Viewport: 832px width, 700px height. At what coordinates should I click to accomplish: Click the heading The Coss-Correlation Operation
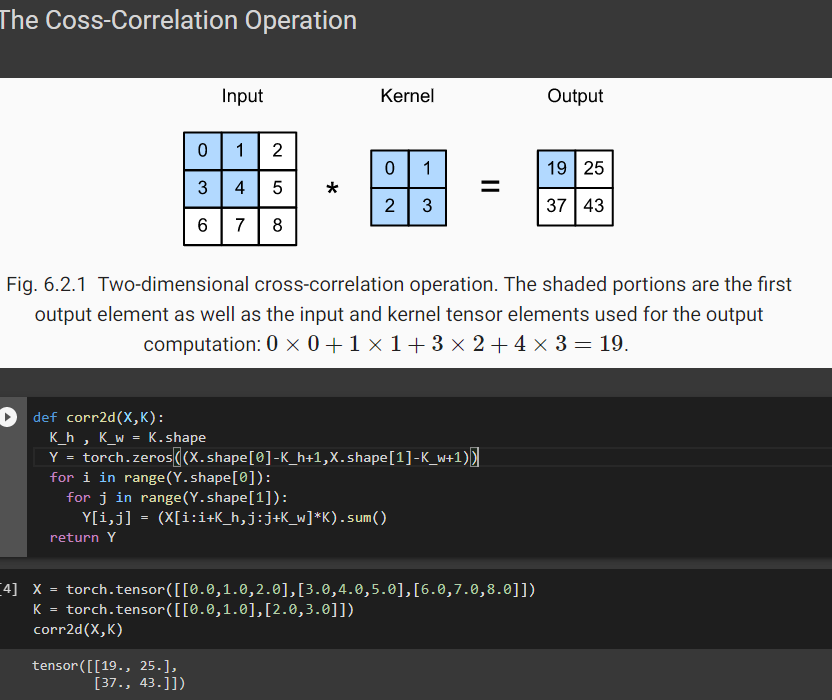point(178,20)
